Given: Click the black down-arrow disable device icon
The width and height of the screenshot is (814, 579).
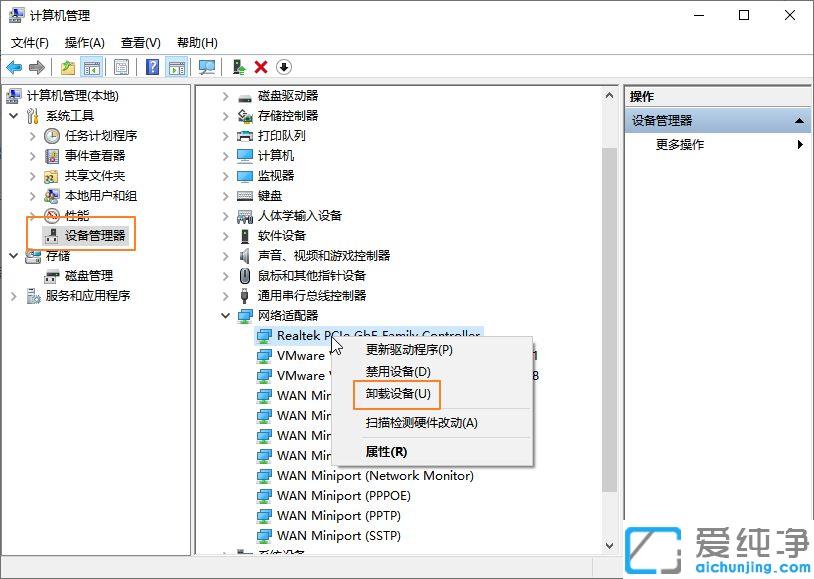Looking at the screenshot, I should (284, 67).
